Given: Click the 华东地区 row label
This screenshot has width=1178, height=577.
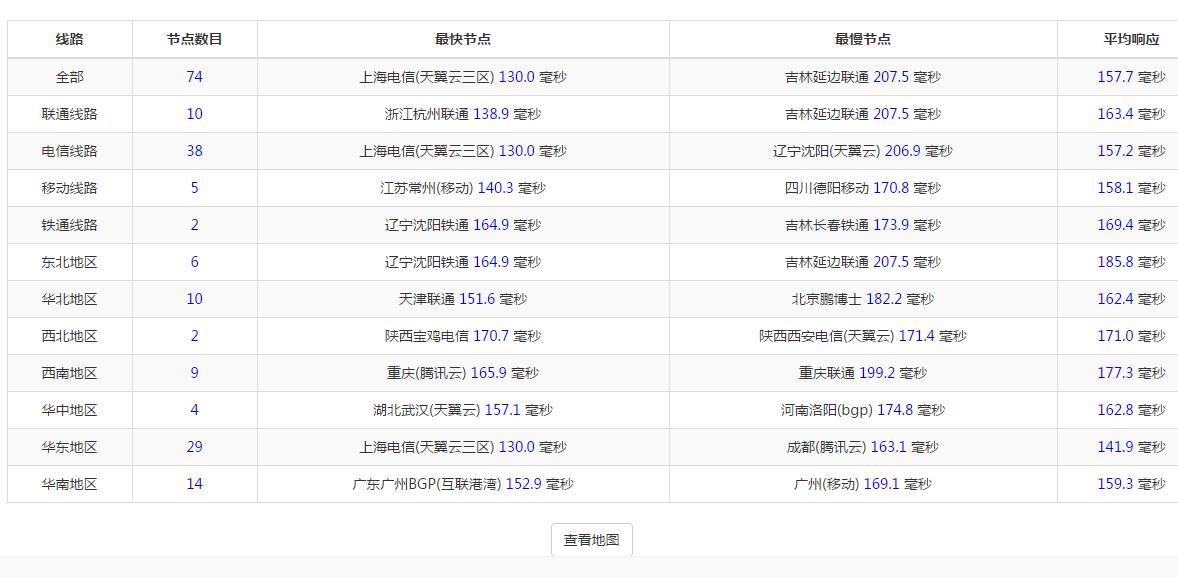Looking at the screenshot, I should tap(70, 447).
